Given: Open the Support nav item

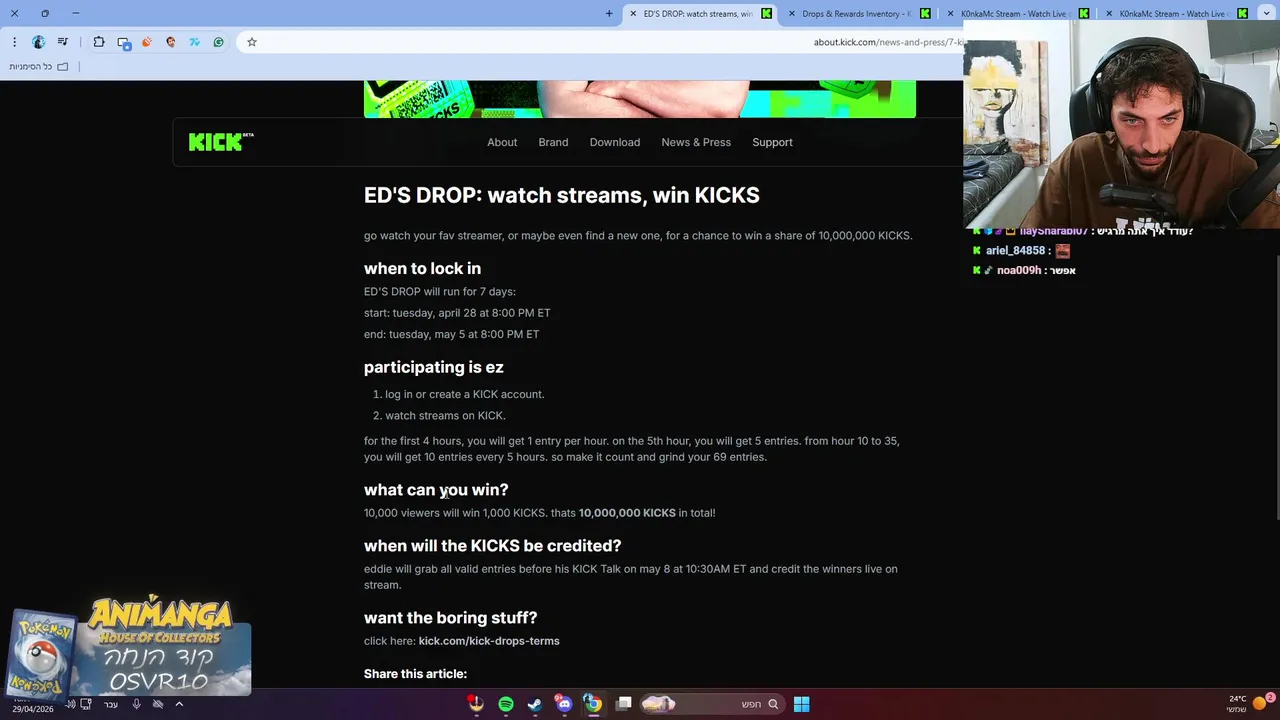Looking at the screenshot, I should click(772, 142).
